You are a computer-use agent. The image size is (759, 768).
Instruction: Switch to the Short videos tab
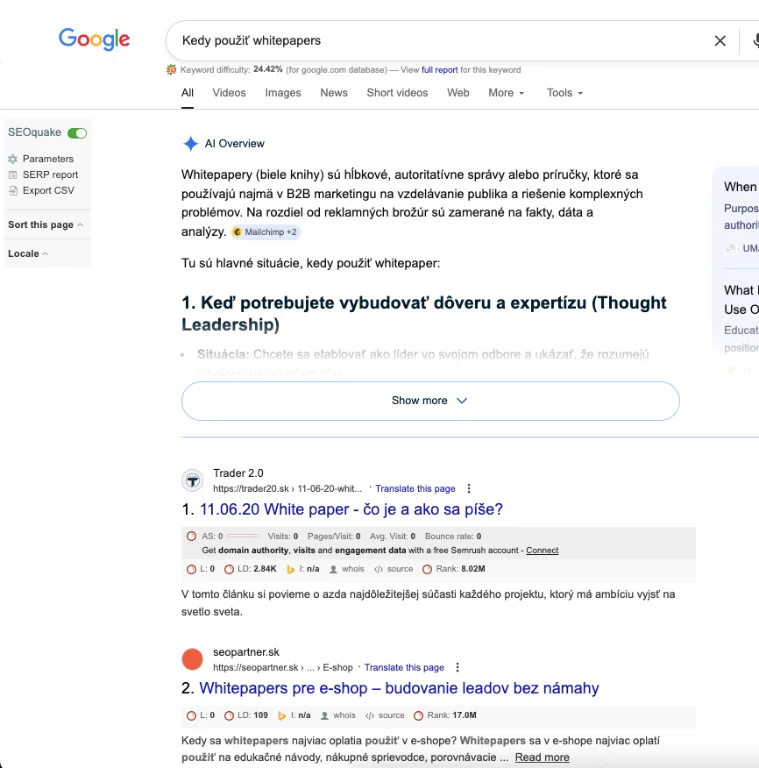tap(397, 93)
